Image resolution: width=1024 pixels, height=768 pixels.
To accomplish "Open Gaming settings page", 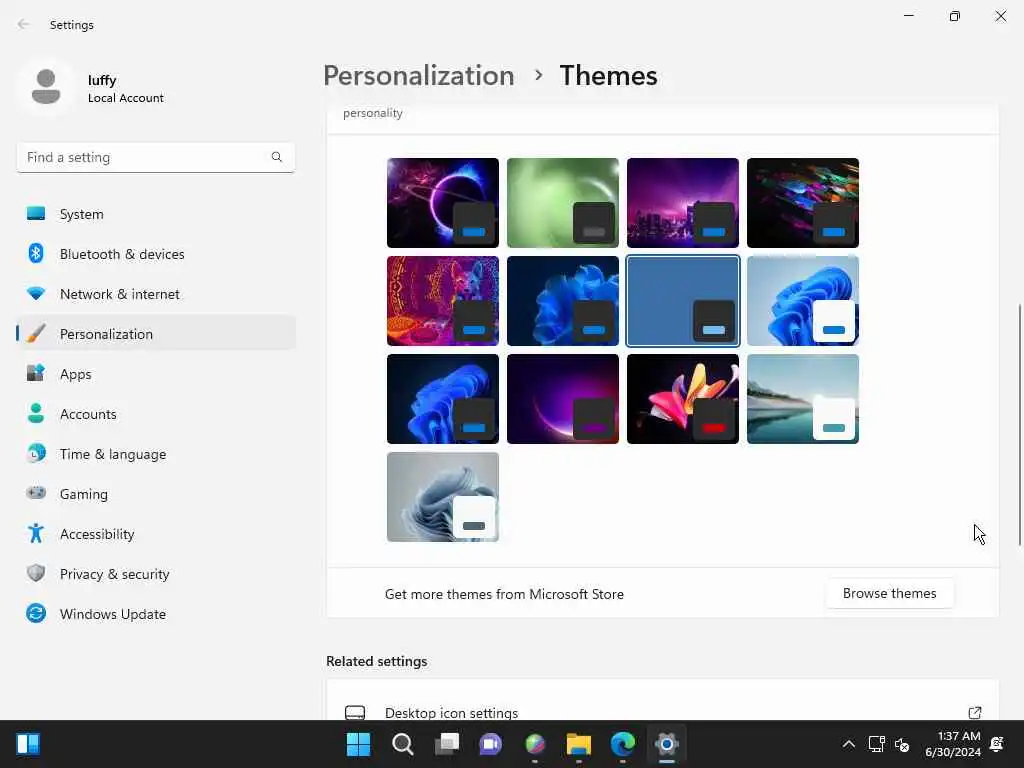I will click(x=155, y=493).
